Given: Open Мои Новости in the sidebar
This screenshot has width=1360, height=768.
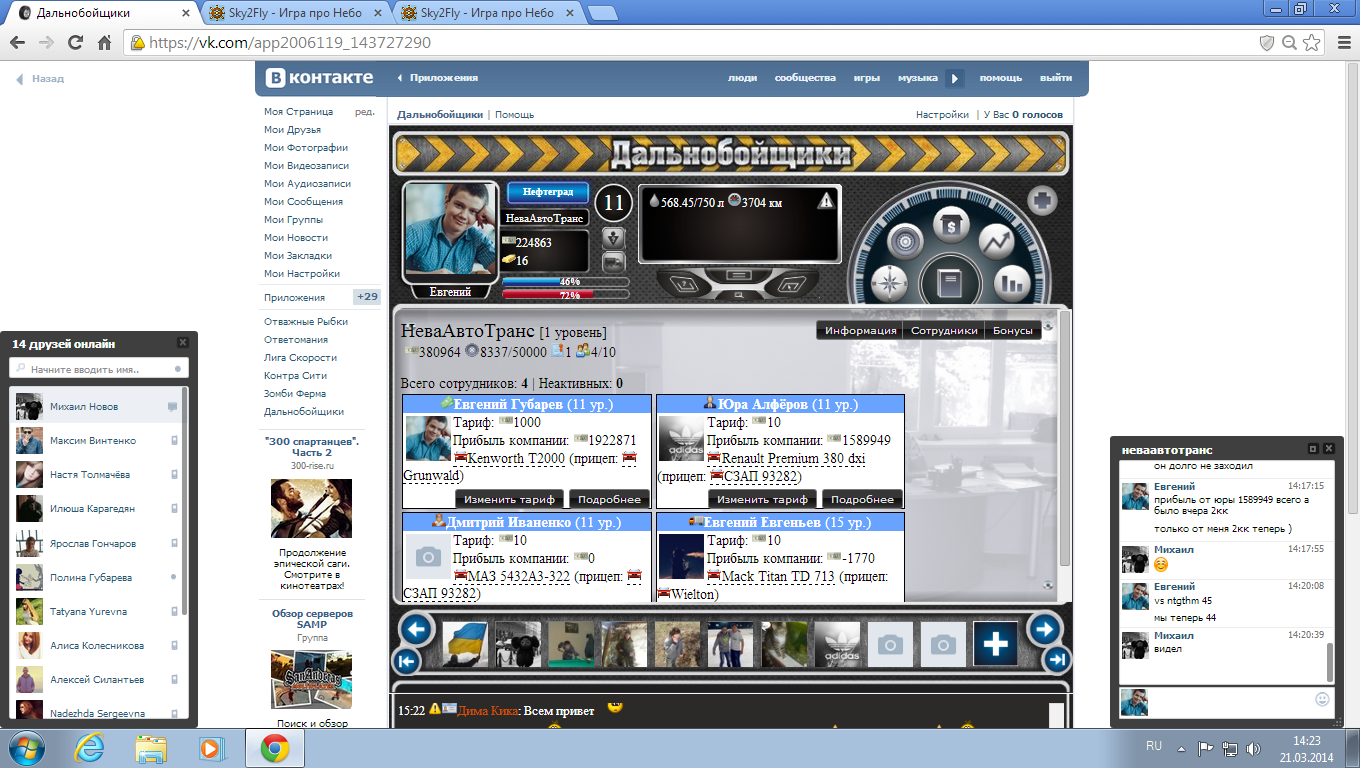Looking at the screenshot, I should (x=296, y=237).
